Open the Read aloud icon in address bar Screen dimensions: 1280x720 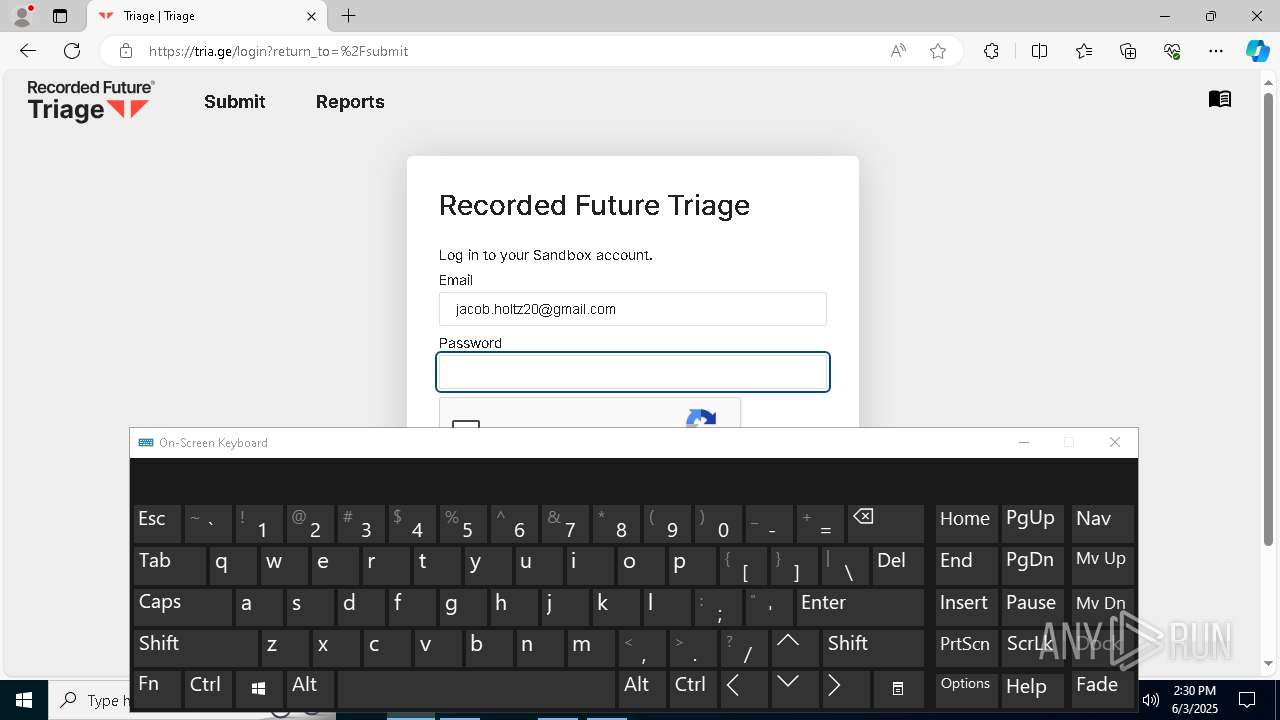pos(898,51)
